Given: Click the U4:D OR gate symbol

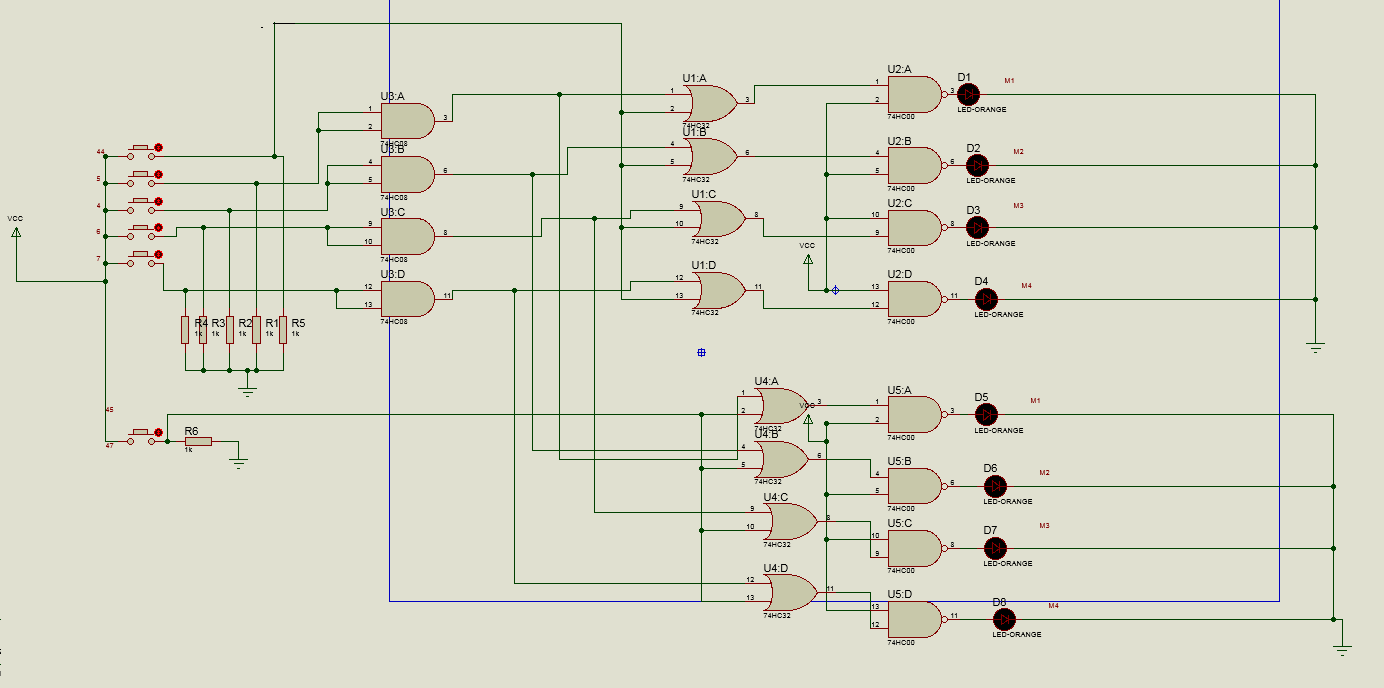Looking at the screenshot, I should click(790, 593).
